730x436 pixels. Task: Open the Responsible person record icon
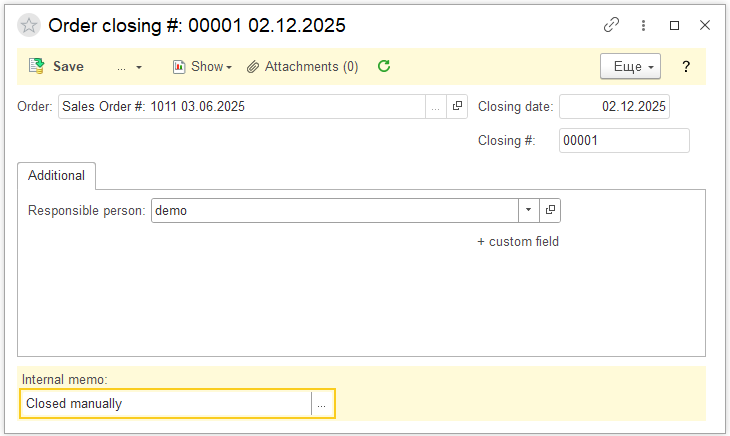pyautogui.click(x=550, y=211)
